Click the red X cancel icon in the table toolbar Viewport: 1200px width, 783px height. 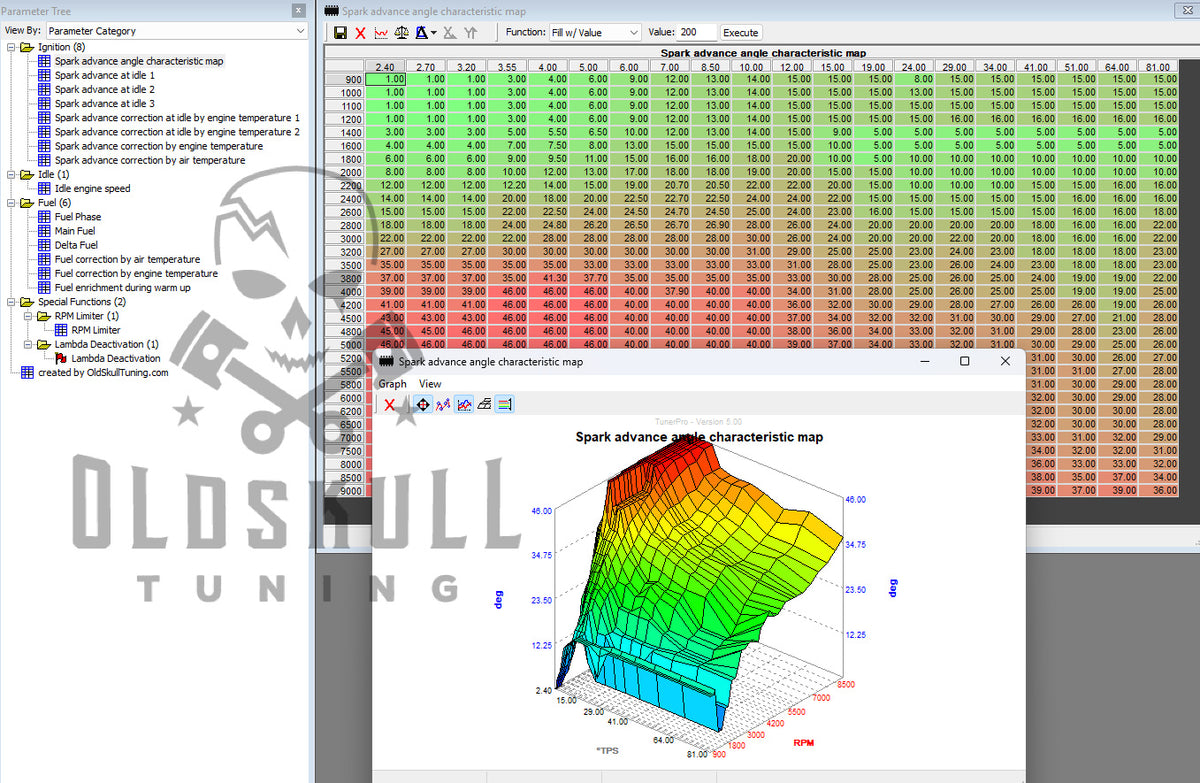tap(361, 33)
